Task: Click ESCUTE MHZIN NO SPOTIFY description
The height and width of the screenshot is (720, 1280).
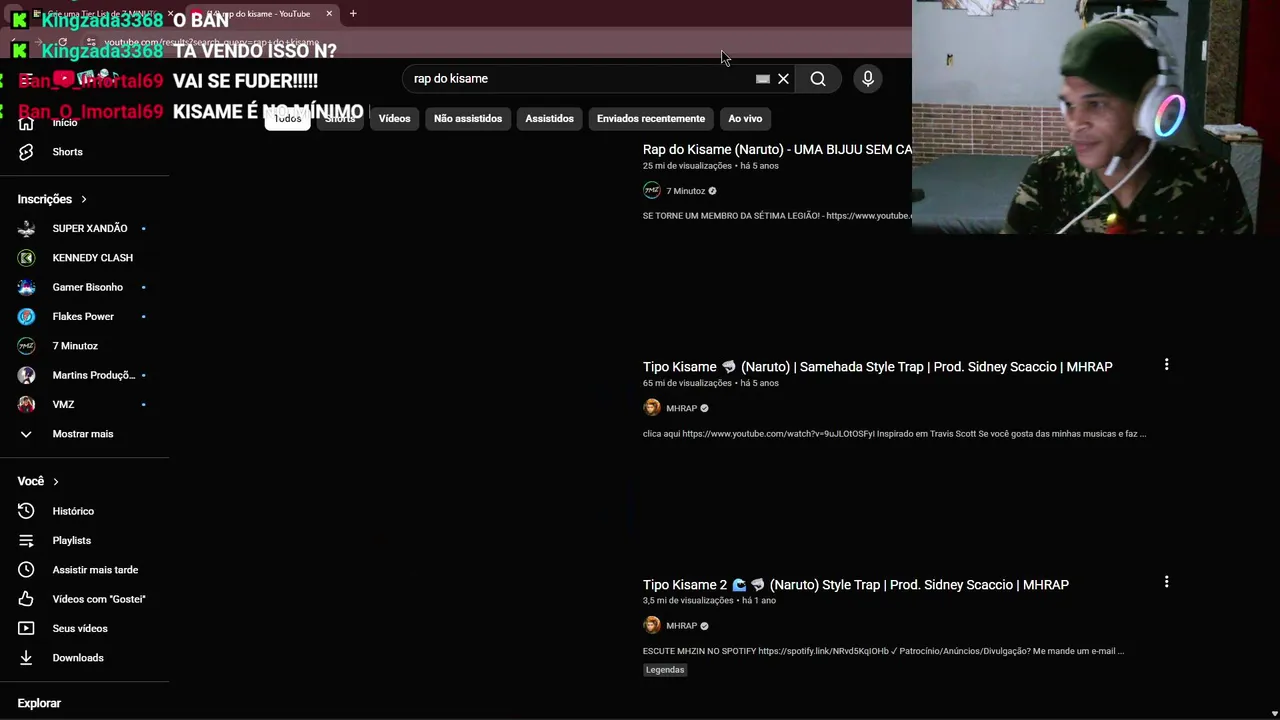Action: pos(883,651)
